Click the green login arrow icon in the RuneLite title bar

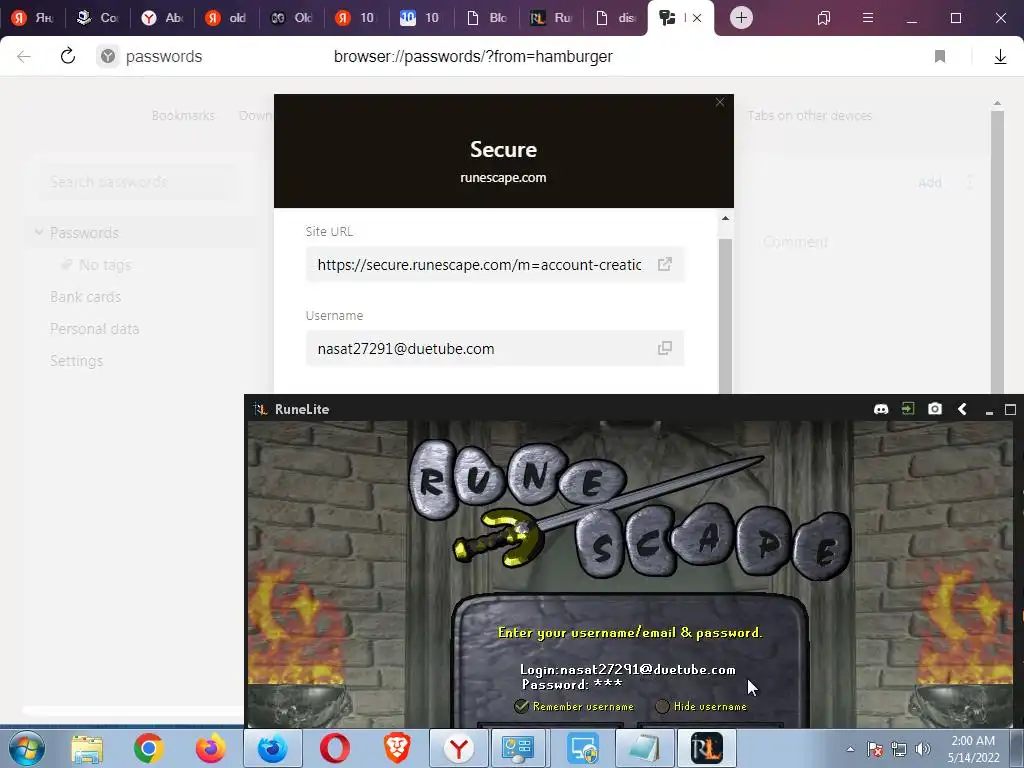tap(908, 409)
